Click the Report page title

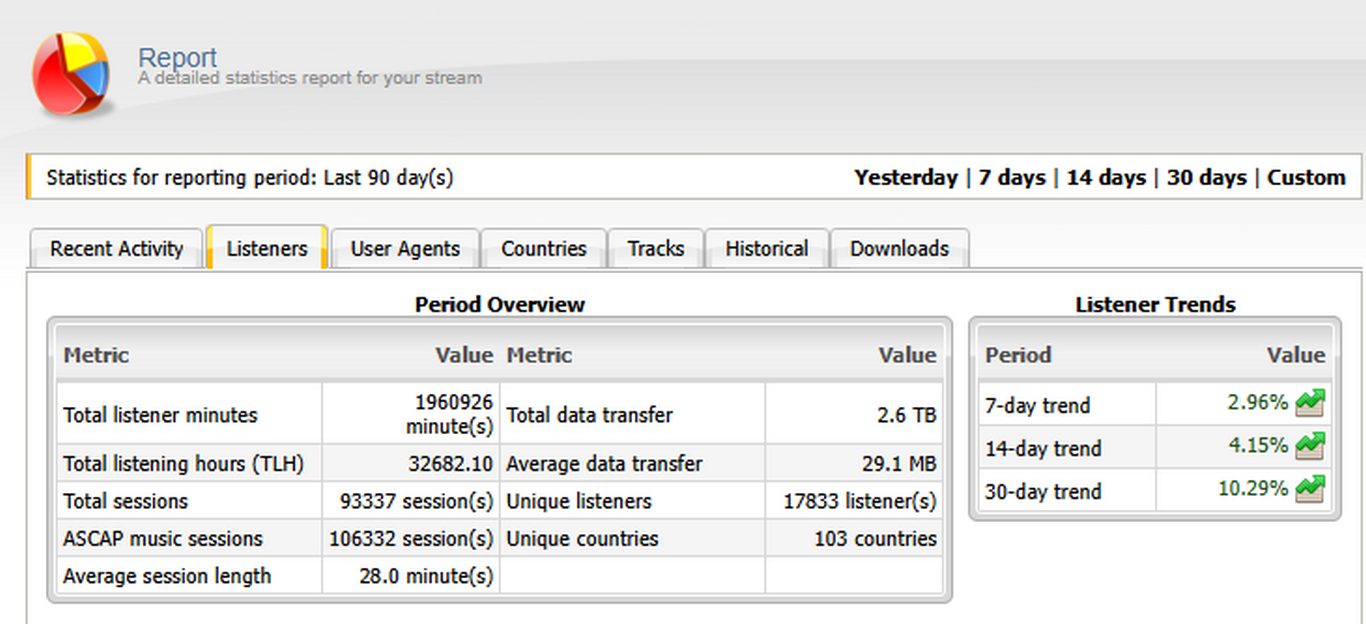[x=177, y=58]
